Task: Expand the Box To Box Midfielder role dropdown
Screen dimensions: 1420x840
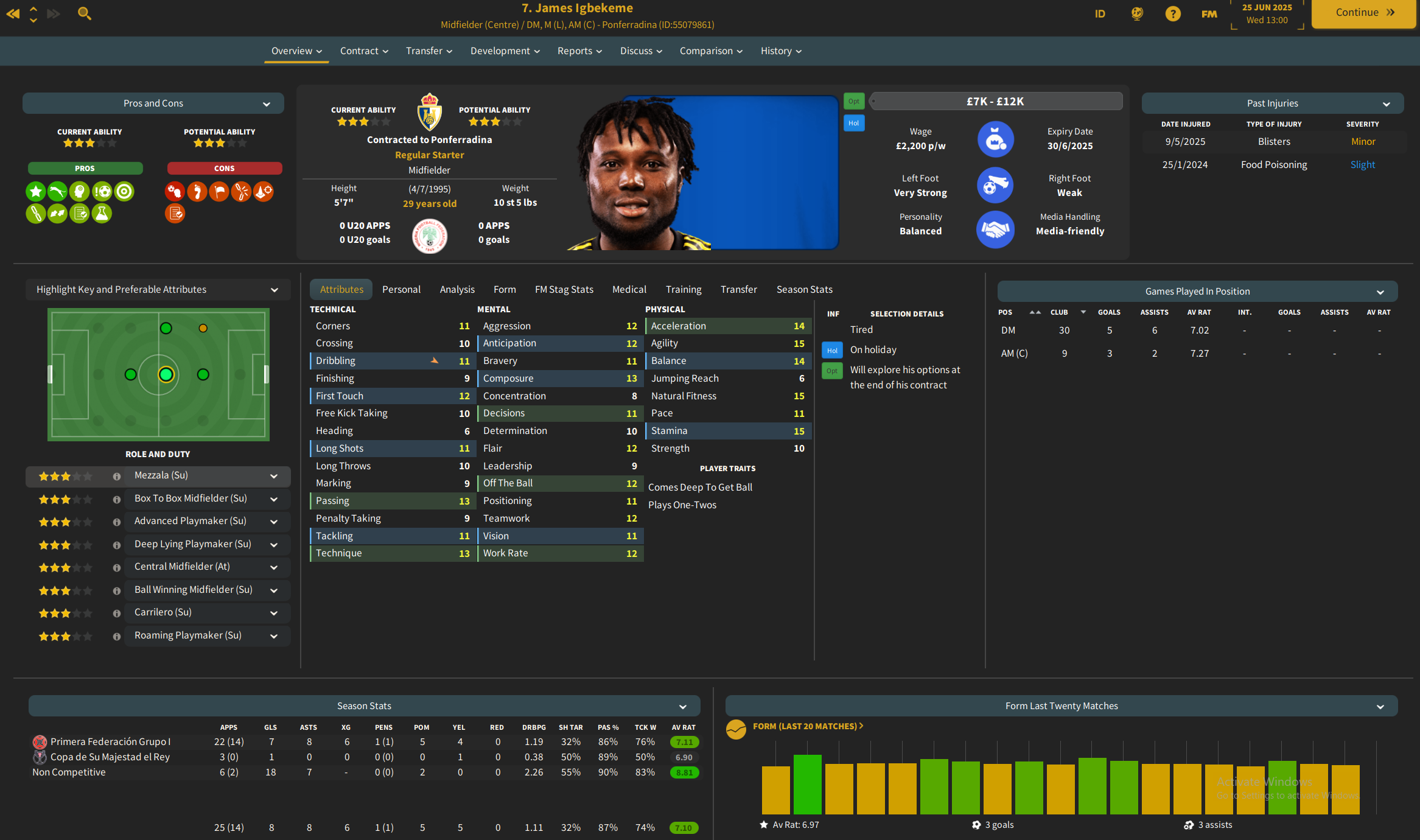Action: [x=274, y=499]
